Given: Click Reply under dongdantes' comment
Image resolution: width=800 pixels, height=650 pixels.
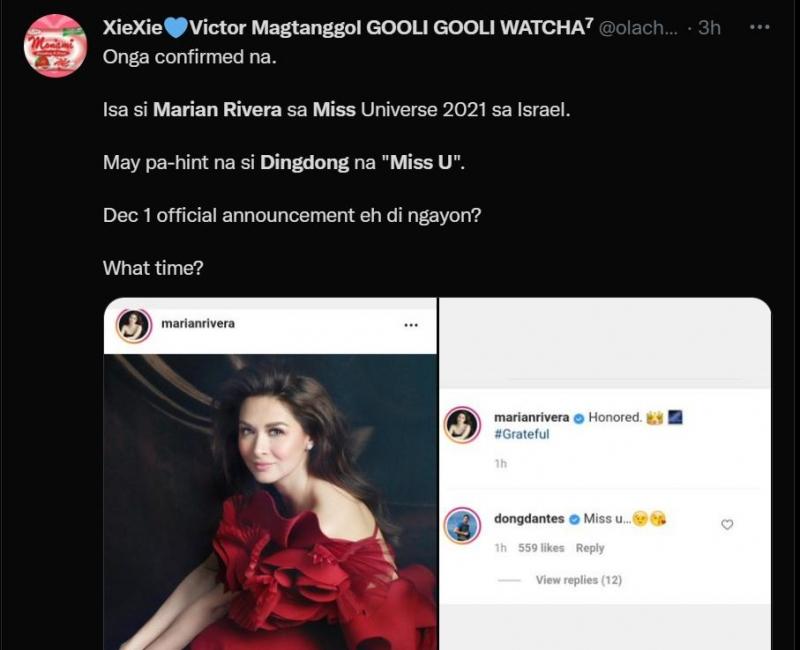Looking at the screenshot, I should [x=591, y=548].
